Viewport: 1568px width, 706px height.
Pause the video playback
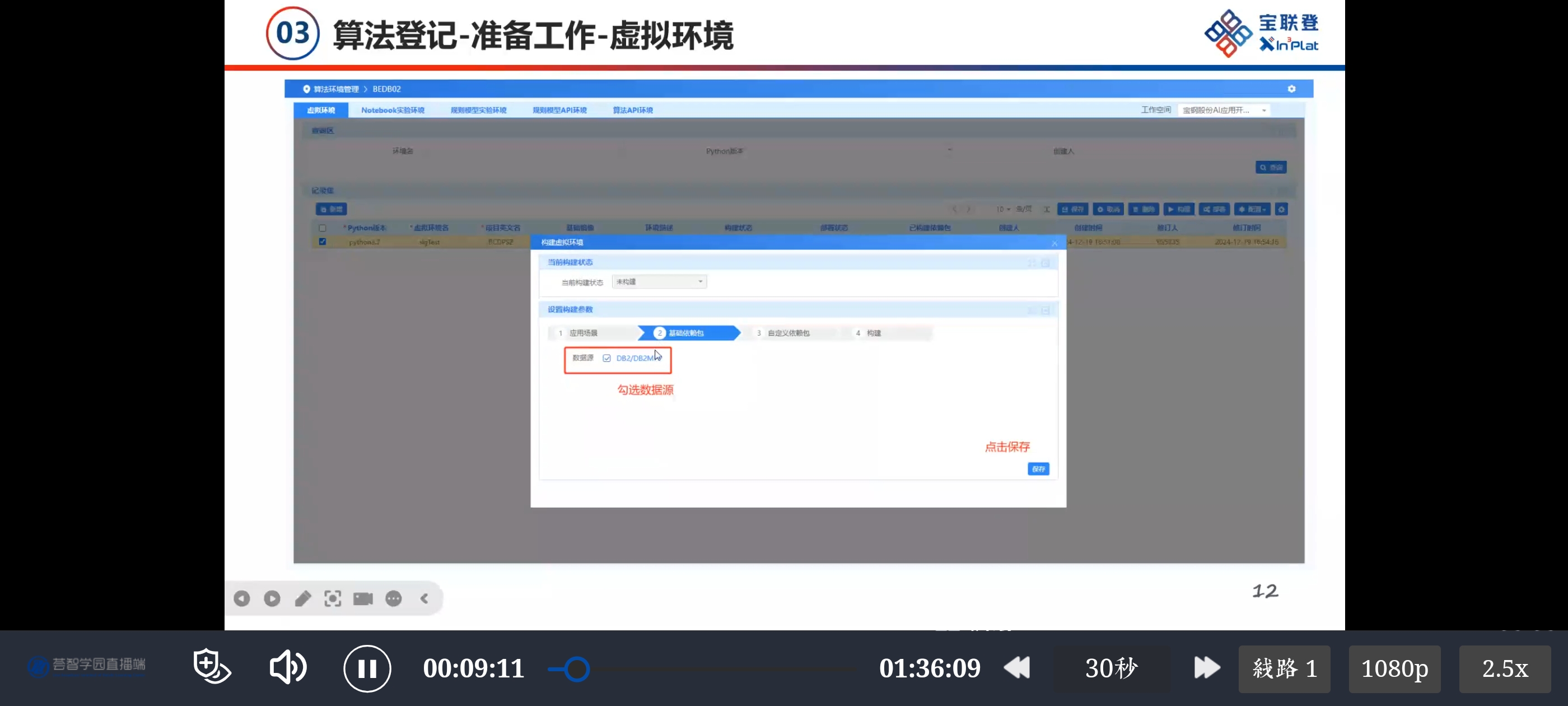coord(366,668)
